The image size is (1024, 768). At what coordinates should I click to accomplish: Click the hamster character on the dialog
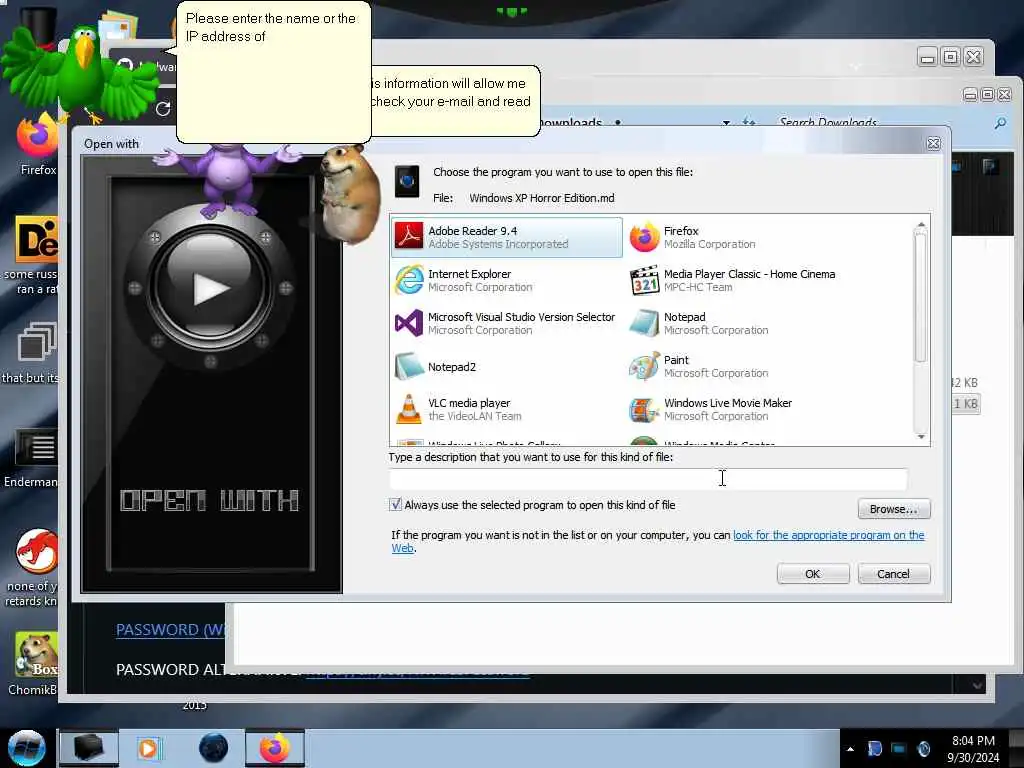(x=349, y=195)
